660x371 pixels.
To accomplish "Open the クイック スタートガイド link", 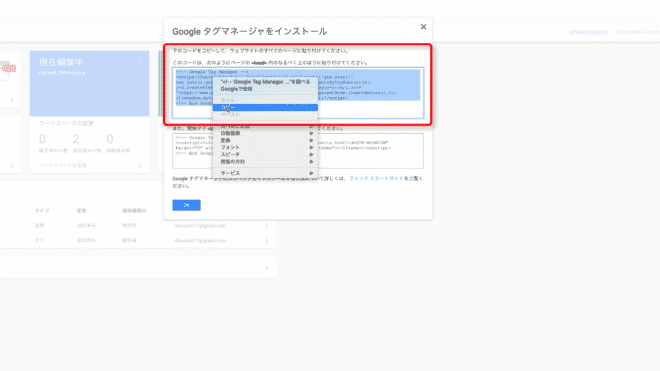I will click(376, 179).
